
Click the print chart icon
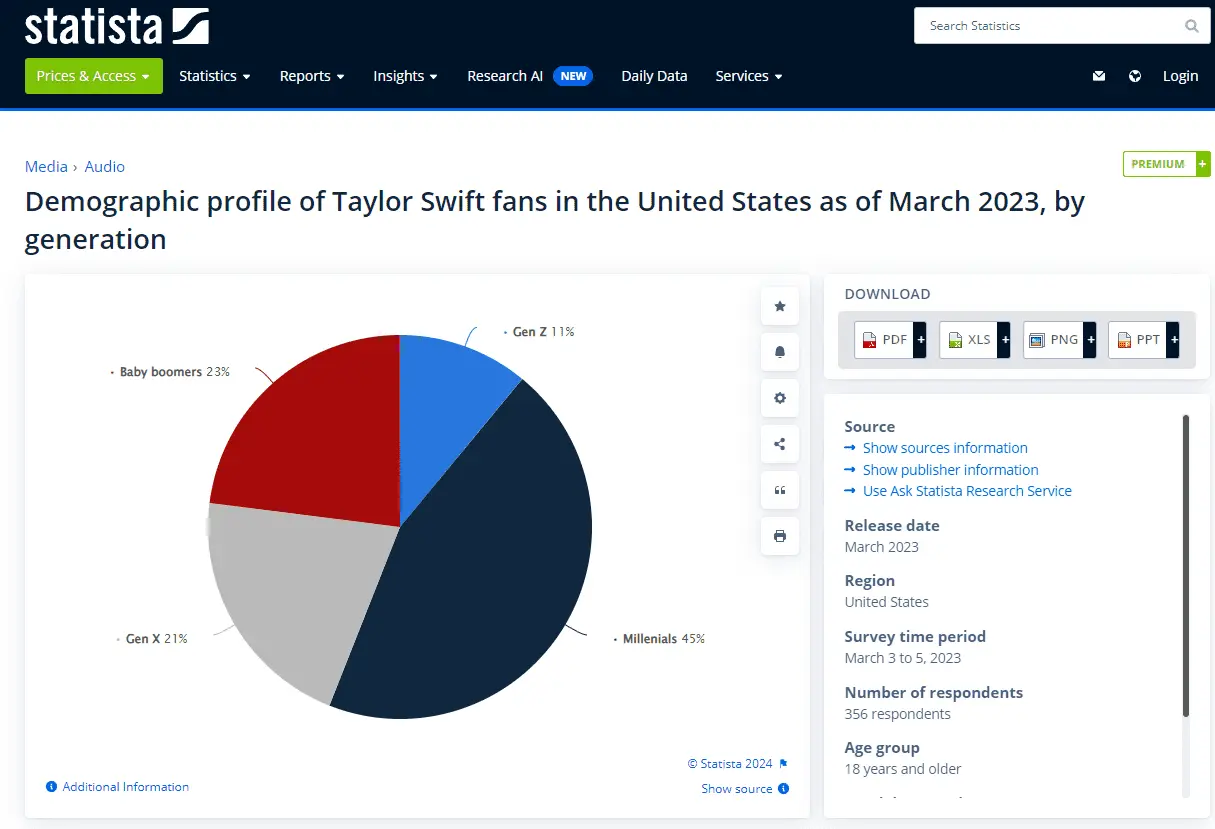click(780, 536)
